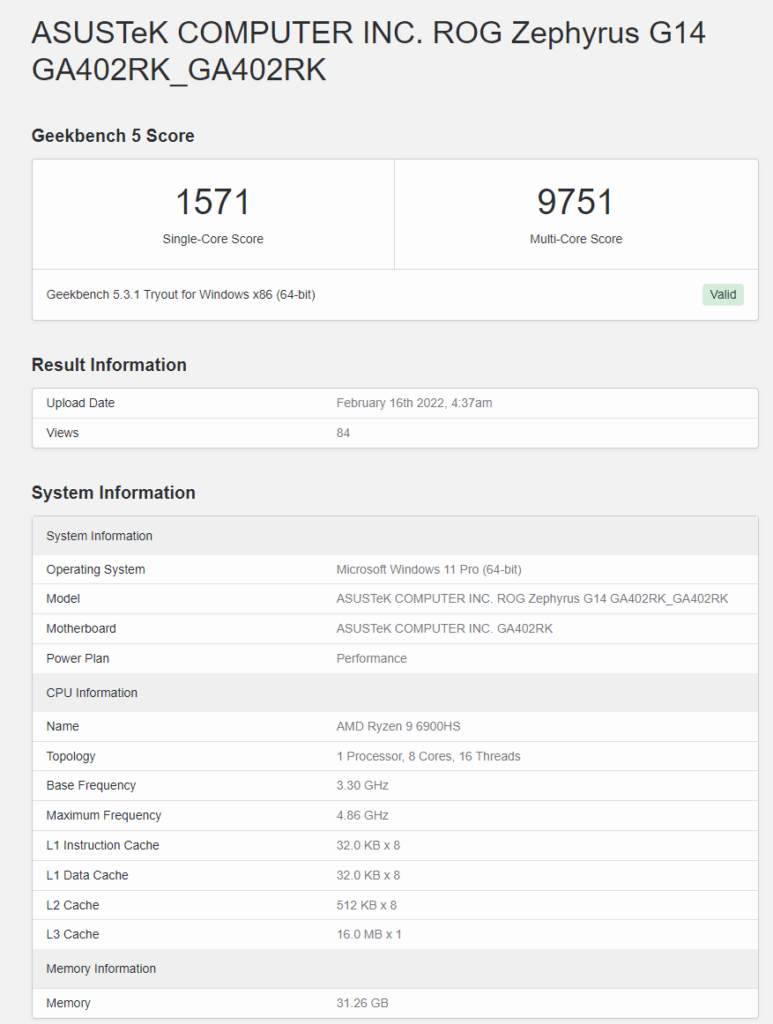Click the Memory Information section header
The image size is (773, 1024).
396,969
